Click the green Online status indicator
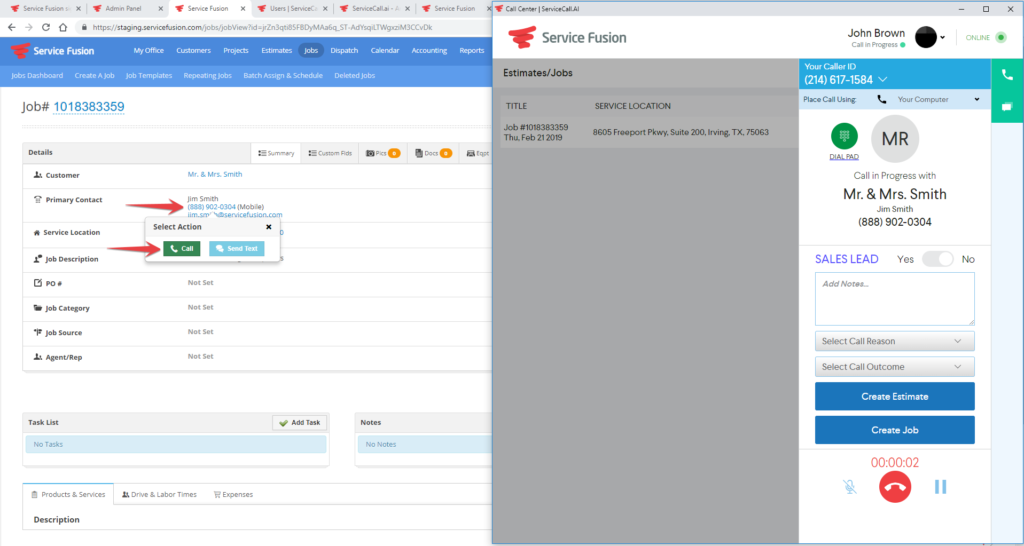This screenshot has width=1024, height=546. coord(1000,37)
